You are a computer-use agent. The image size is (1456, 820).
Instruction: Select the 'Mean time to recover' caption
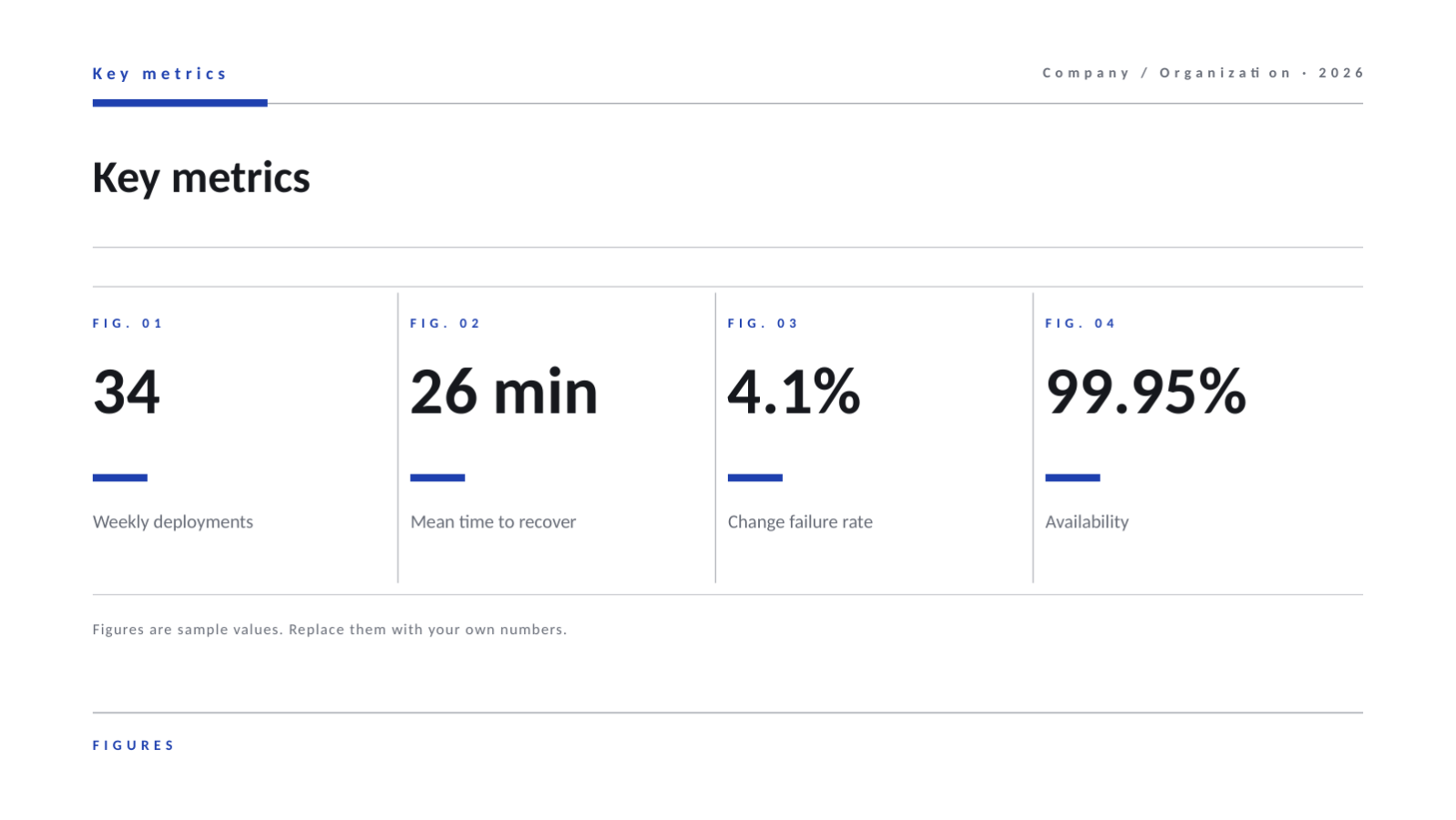[x=493, y=522]
